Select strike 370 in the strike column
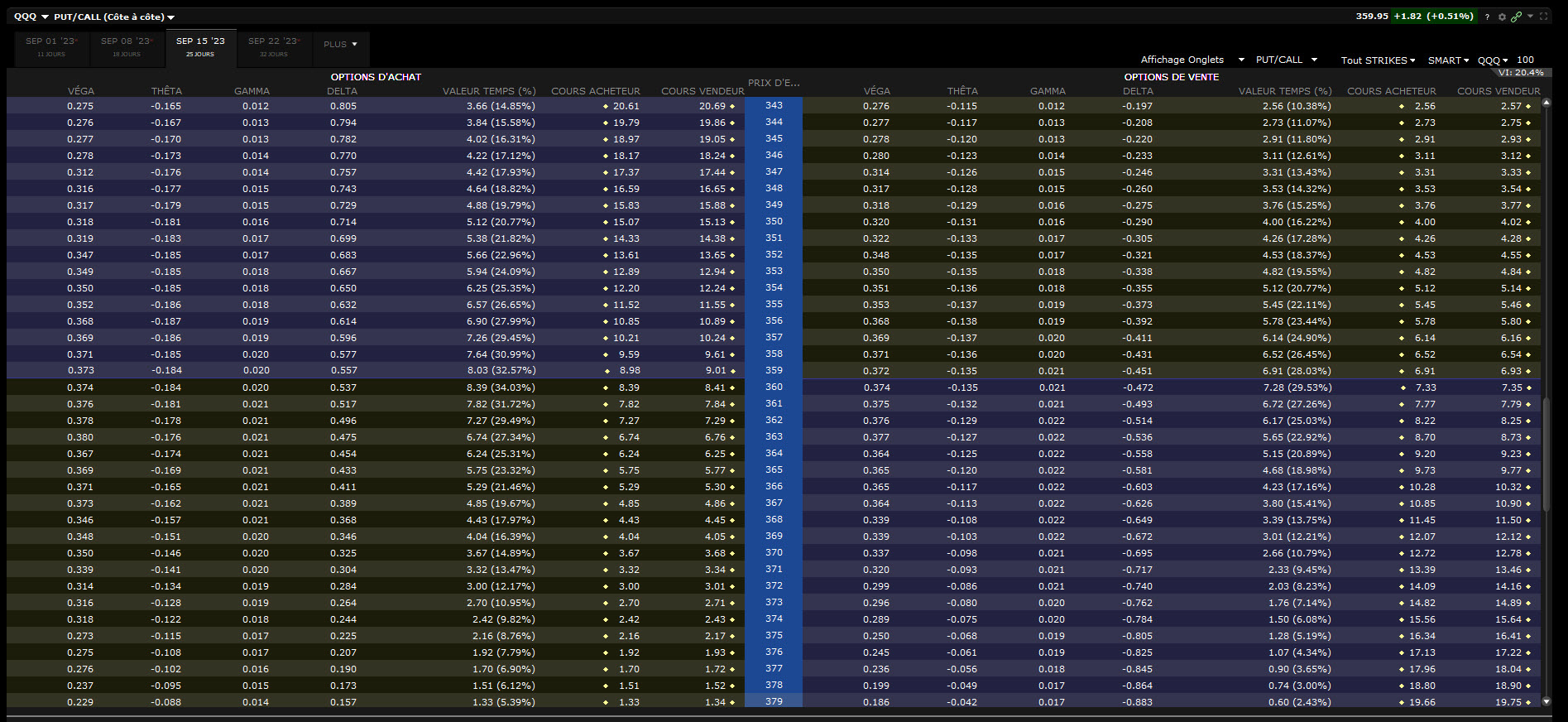 click(774, 552)
